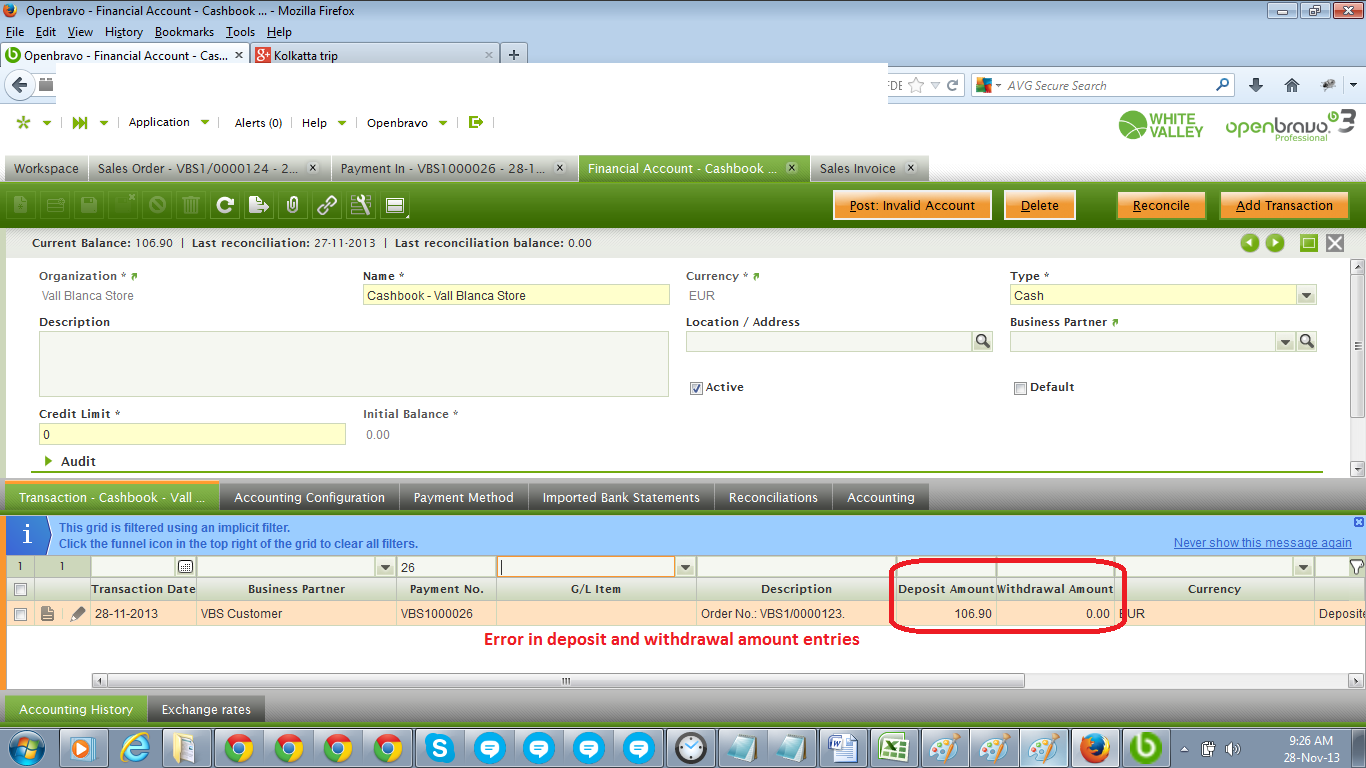1366x768 pixels.
Task: Click the Windows Start button
Action: (27, 747)
